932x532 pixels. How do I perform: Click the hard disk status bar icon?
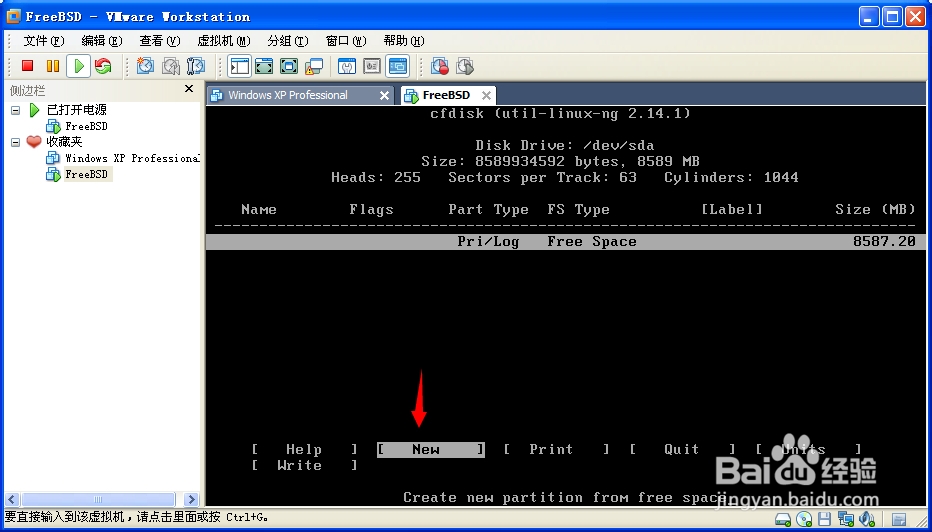click(783, 519)
